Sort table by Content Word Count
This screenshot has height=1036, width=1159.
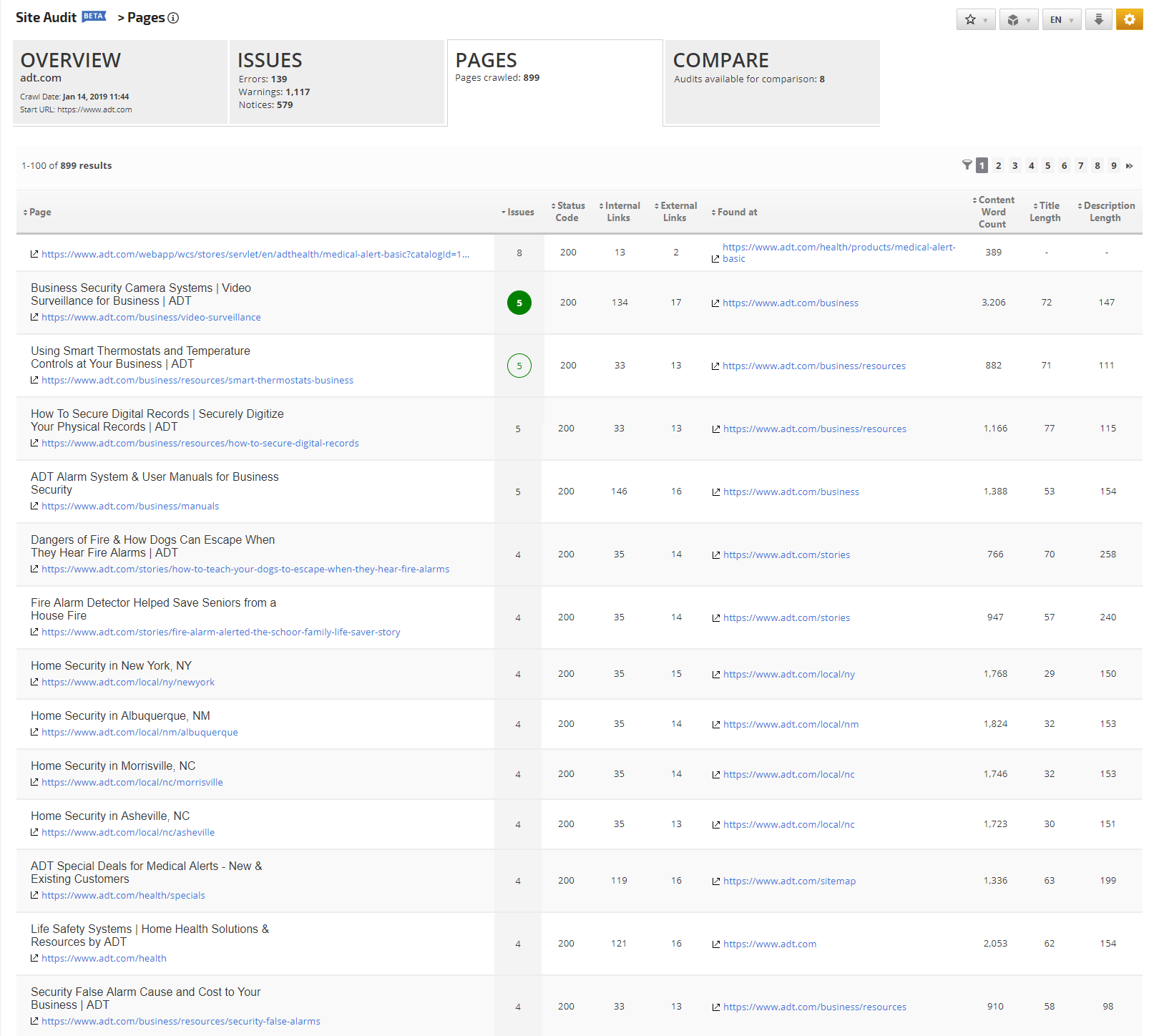(x=993, y=212)
